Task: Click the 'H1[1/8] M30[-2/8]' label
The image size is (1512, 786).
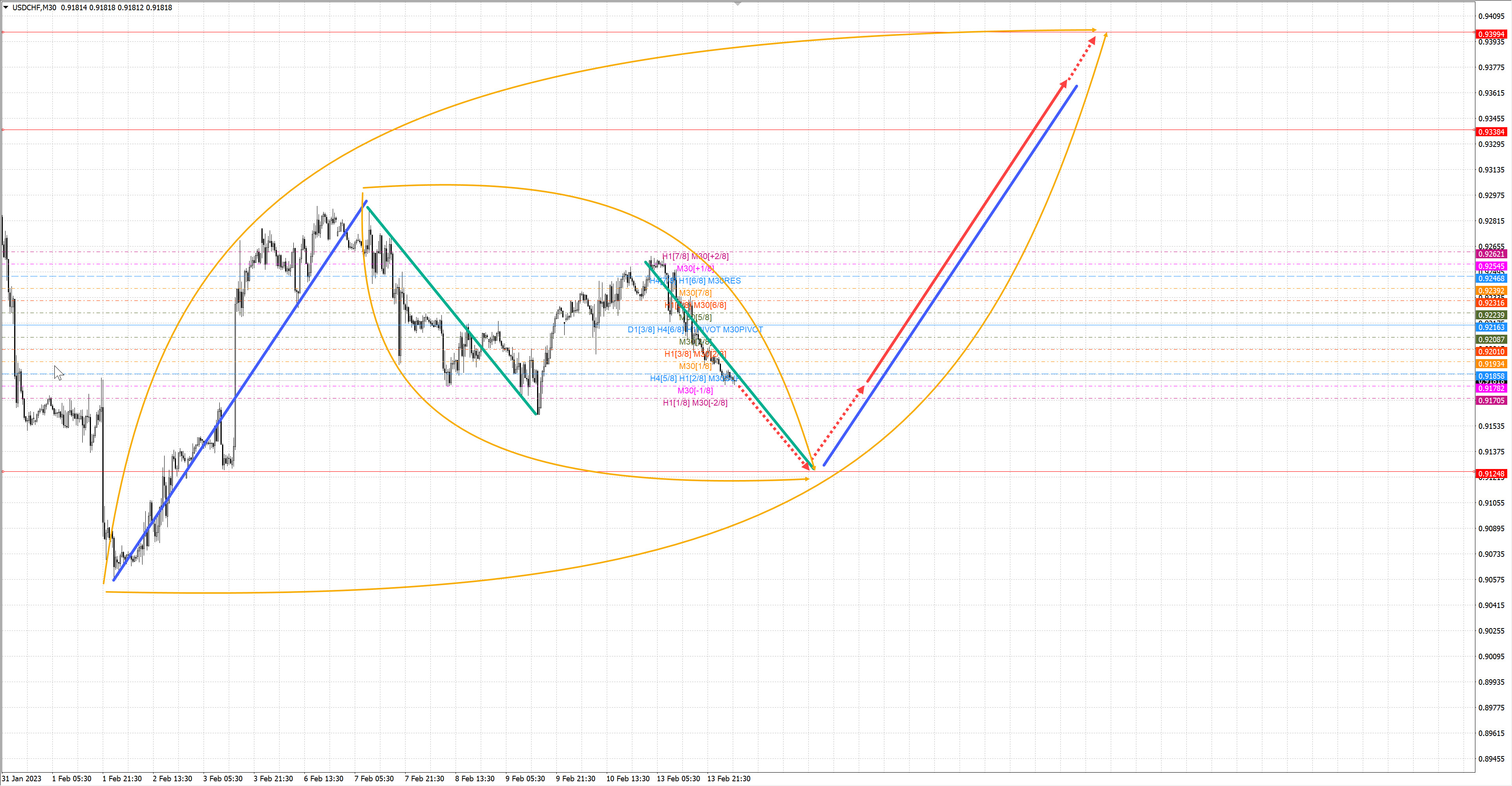Action: [x=695, y=403]
